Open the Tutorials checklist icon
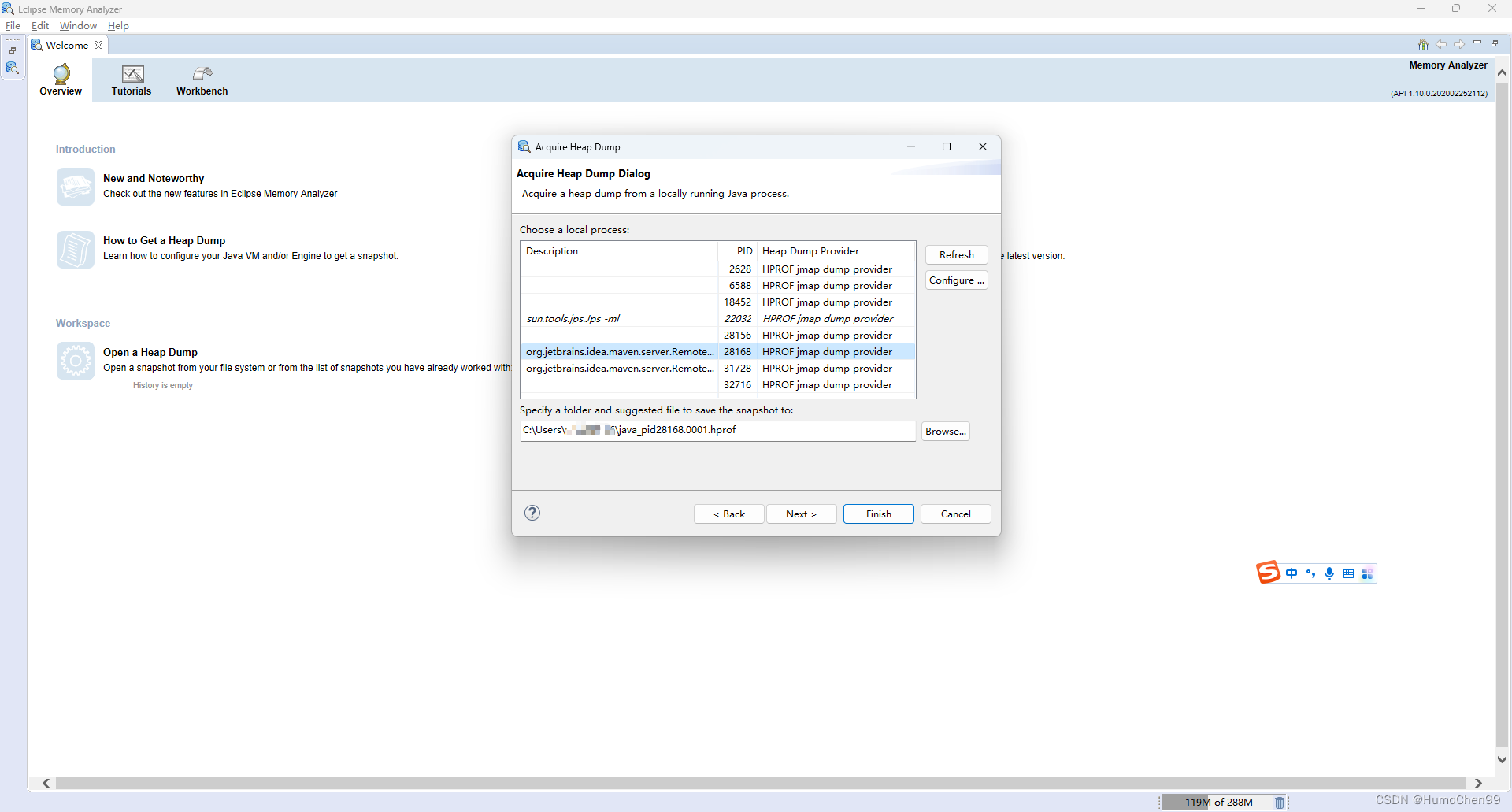This screenshot has width=1512, height=812. 132,74
